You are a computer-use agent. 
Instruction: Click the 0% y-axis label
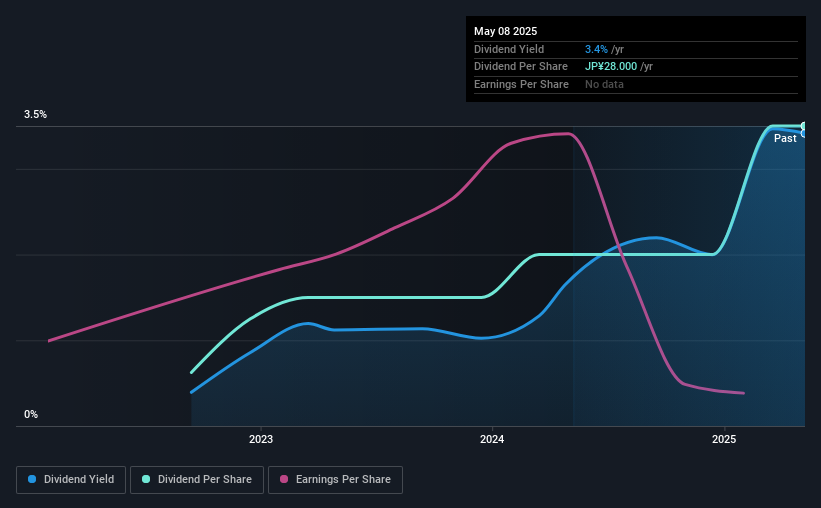click(x=31, y=414)
